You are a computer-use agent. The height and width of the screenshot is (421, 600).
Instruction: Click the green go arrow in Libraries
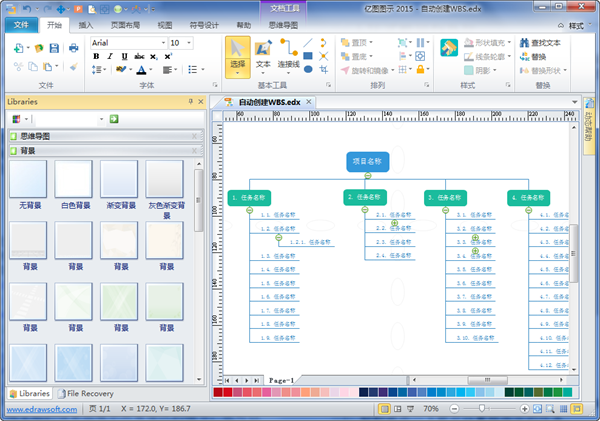pyautogui.click(x=114, y=119)
